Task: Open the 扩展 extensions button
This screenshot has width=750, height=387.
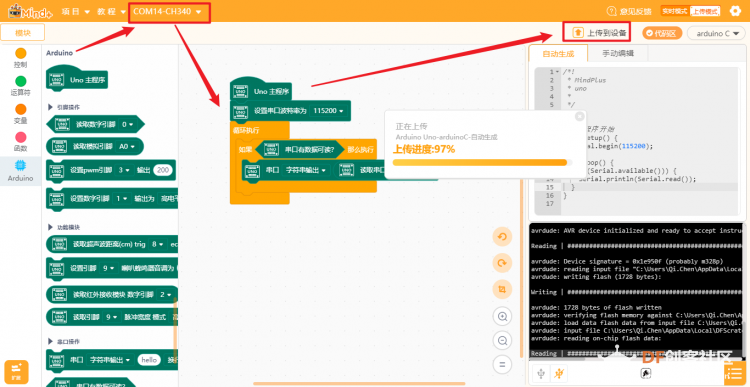Action: [16, 372]
